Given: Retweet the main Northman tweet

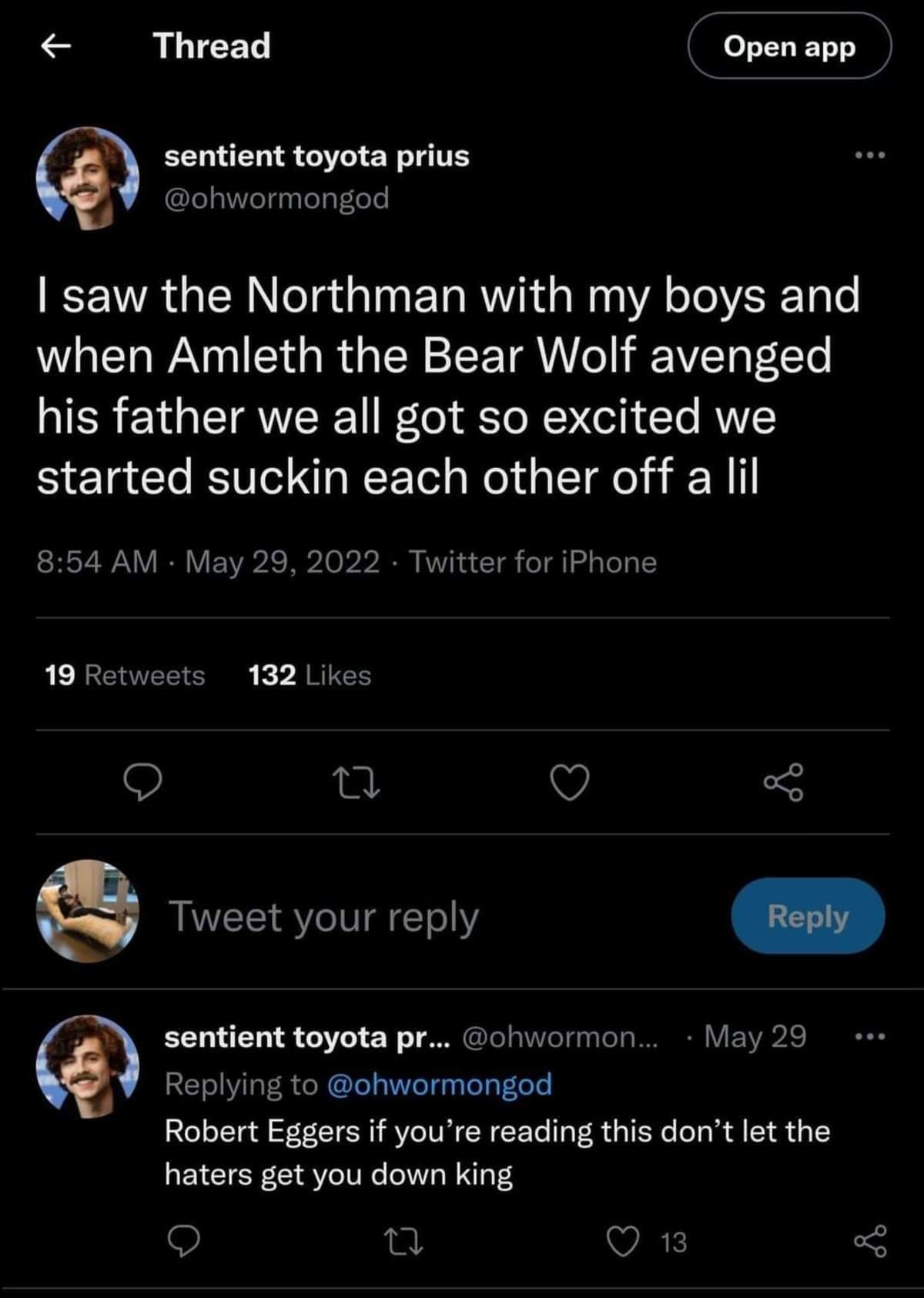Looking at the screenshot, I should (x=356, y=782).
